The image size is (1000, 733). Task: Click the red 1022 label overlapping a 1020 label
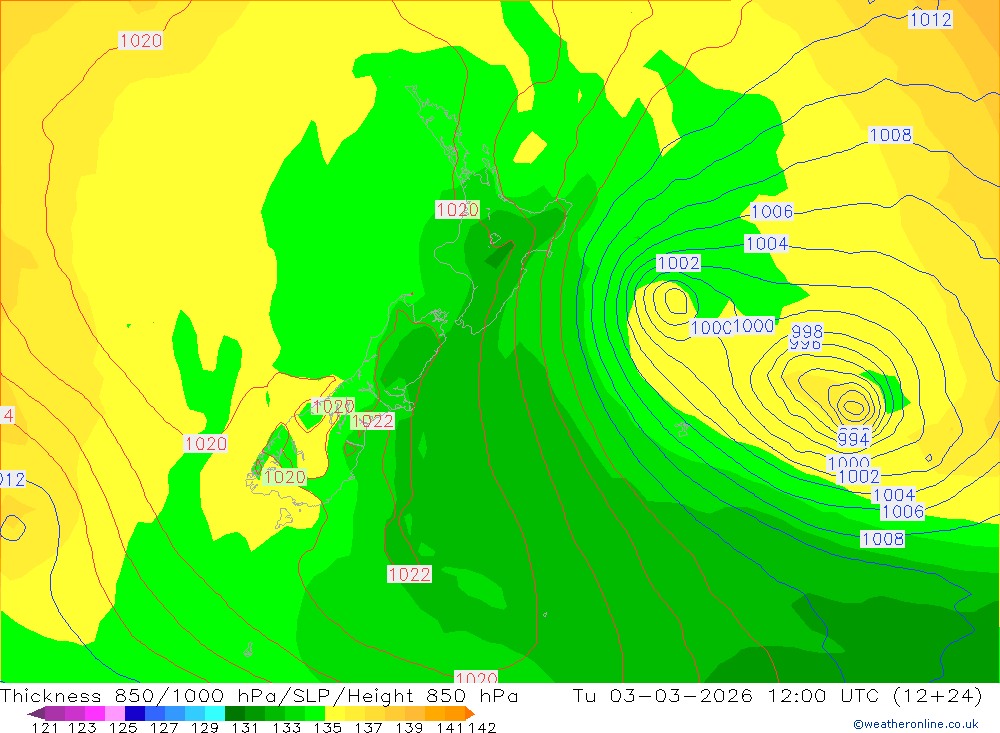(x=373, y=421)
